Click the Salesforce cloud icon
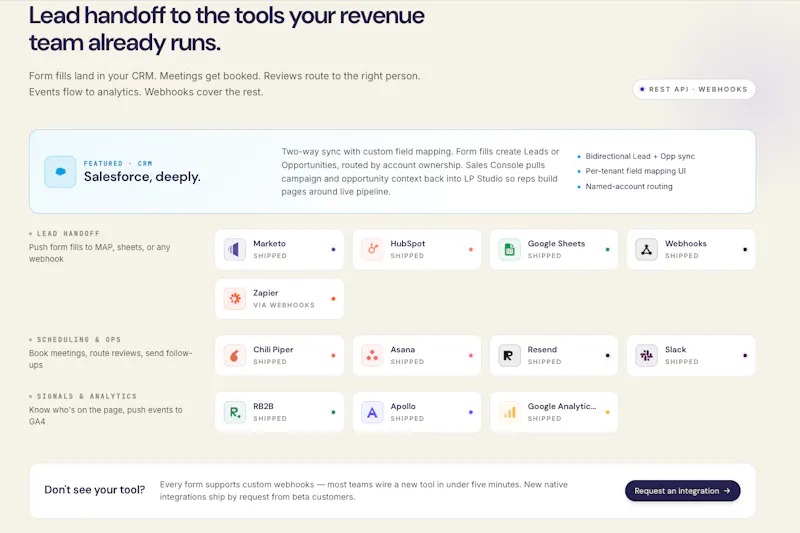The height and width of the screenshot is (533, 800). pyautogui.click(x=60, y=172)
